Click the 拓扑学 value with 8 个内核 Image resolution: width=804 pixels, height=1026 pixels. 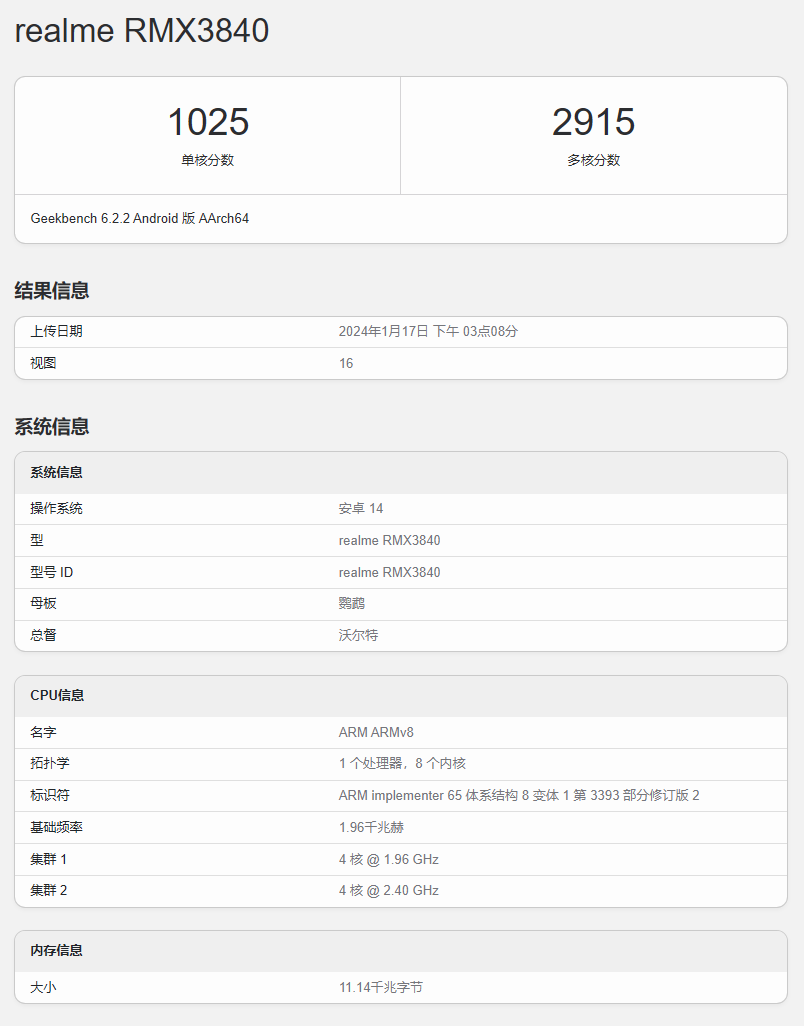pos(402,764)
